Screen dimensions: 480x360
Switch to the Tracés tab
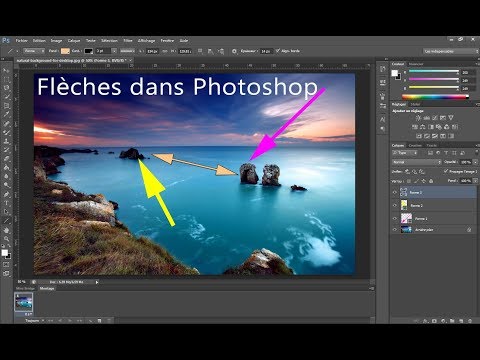(431, 145)
